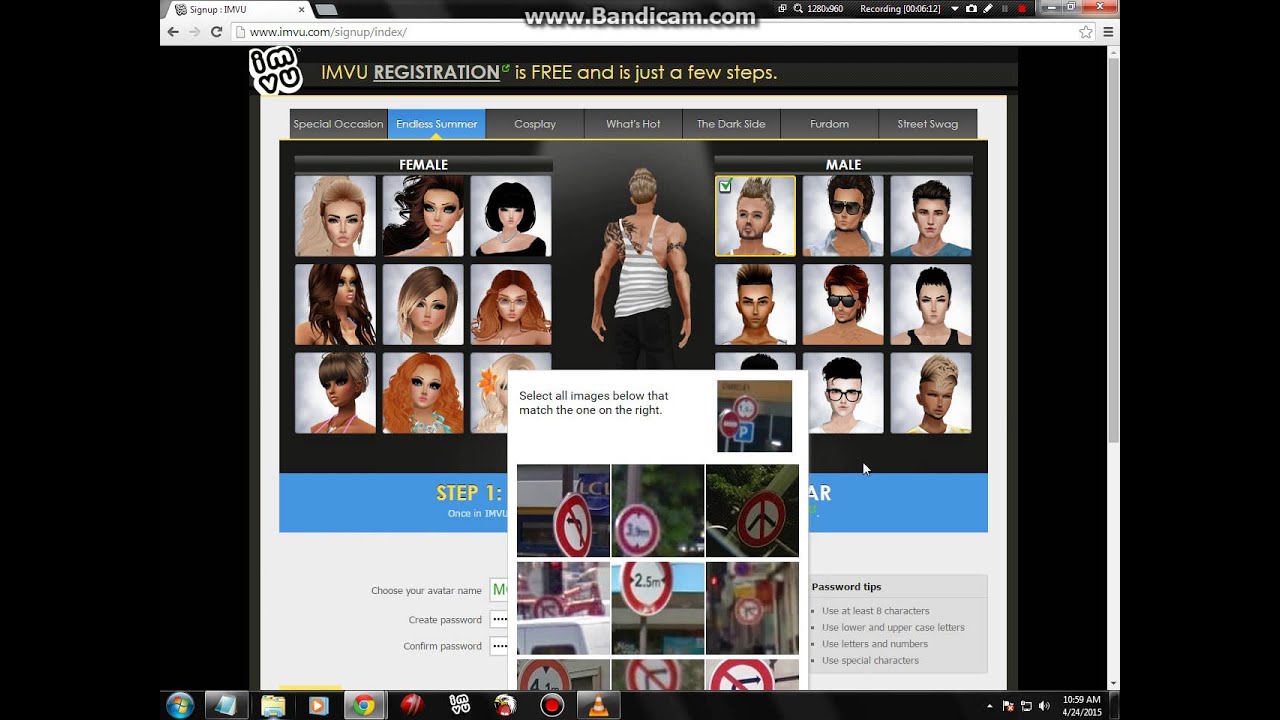Click the 'Use at least 8 characters' tip

(x=876, y=611)
